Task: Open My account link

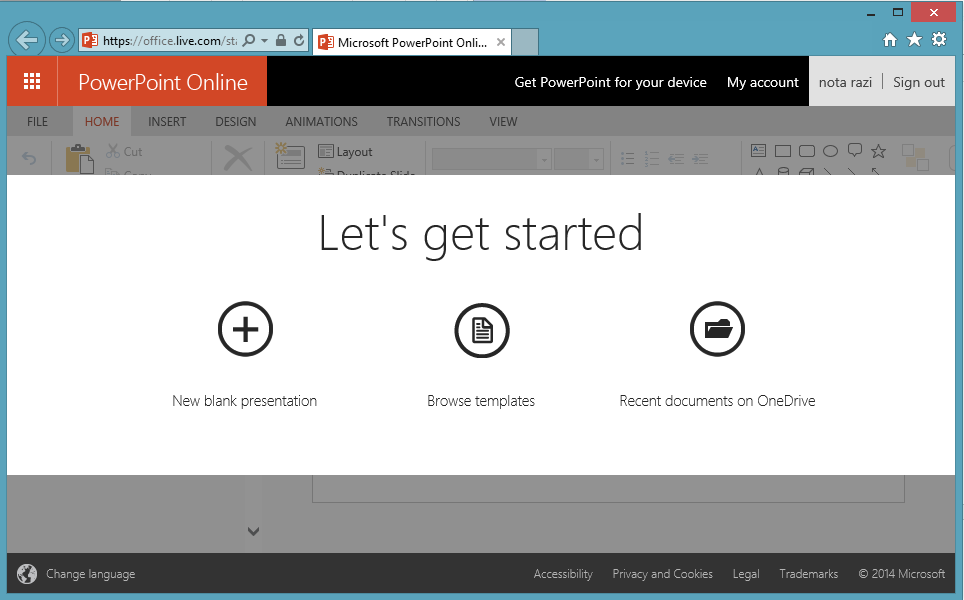Action: 762,82
